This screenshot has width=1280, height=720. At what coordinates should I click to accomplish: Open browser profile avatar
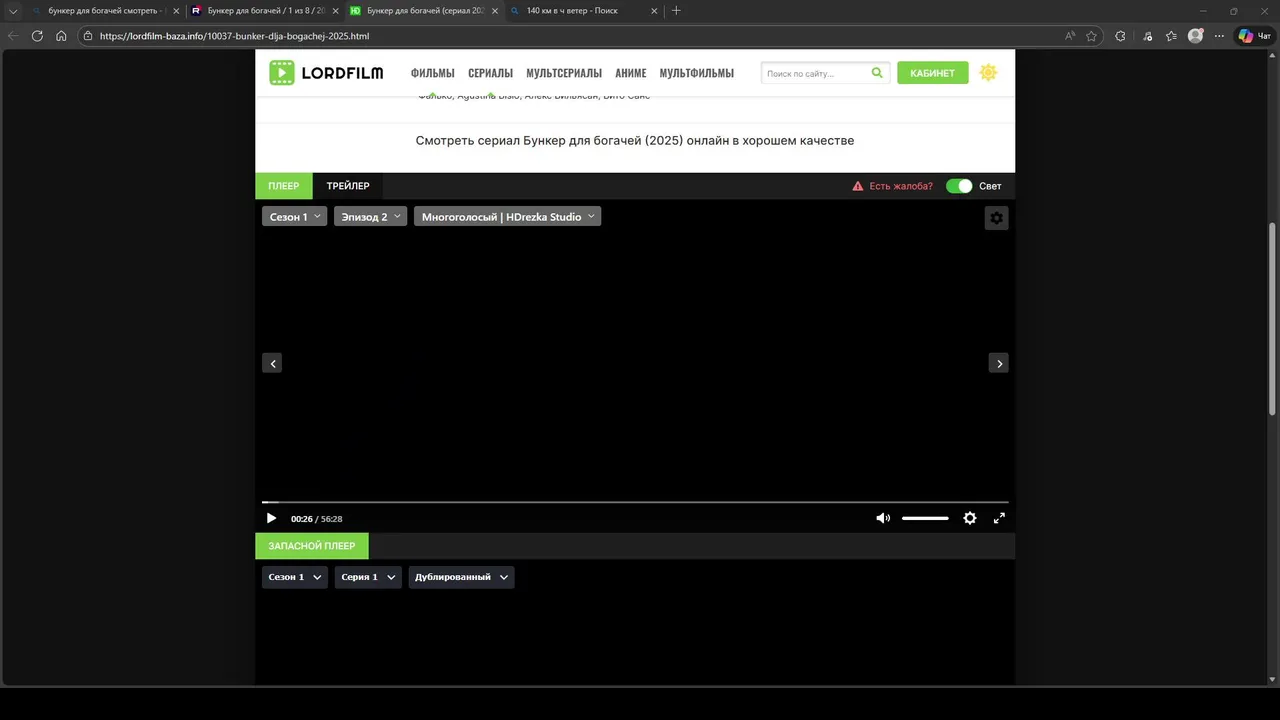1195,36
